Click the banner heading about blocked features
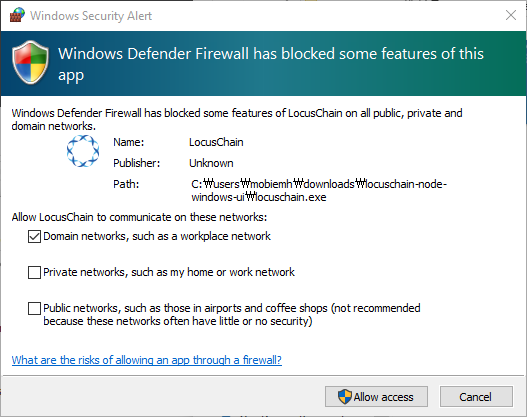 (x=271, y=64)
